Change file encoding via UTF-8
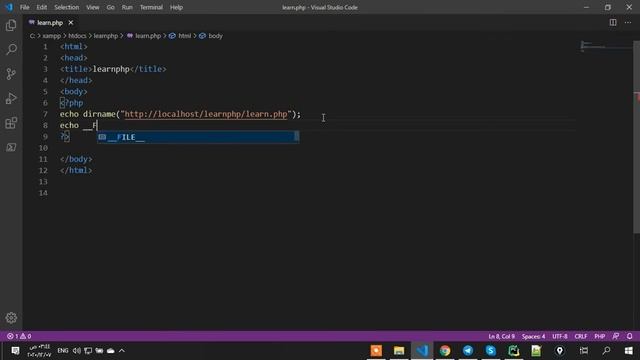The height and width of the screenshot is (360, 640). (560, 336)
